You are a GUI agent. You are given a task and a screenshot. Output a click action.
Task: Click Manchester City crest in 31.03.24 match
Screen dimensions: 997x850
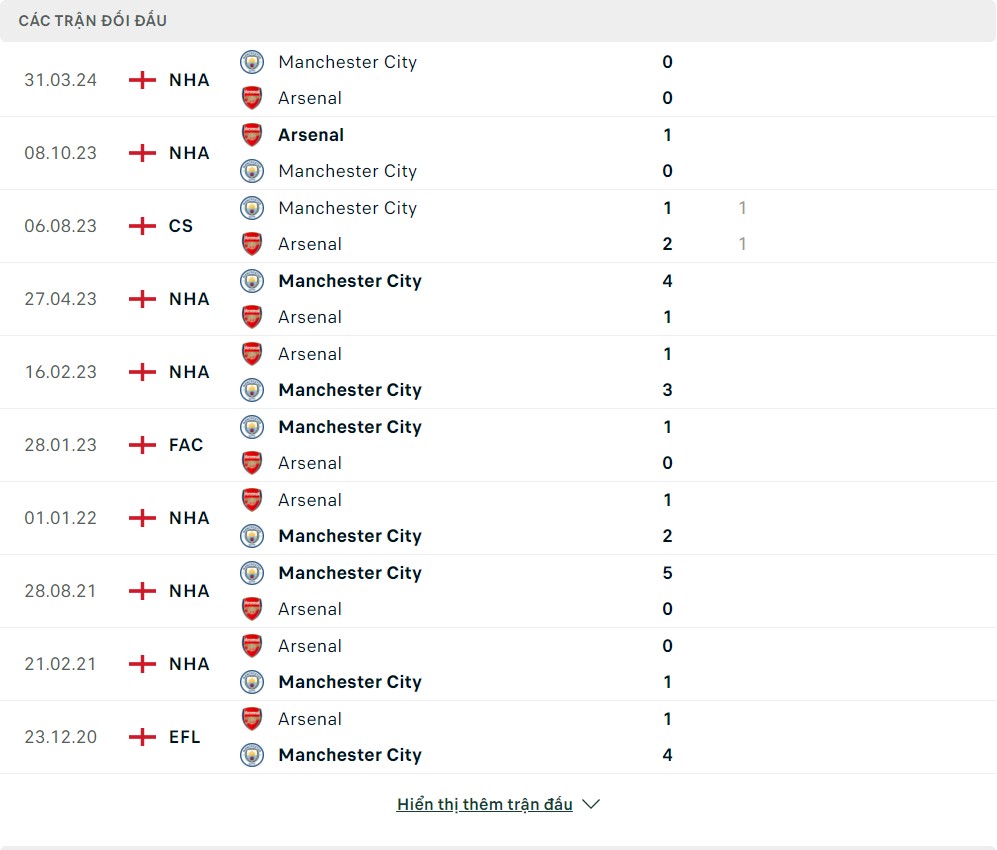click(x=252, y=62)
